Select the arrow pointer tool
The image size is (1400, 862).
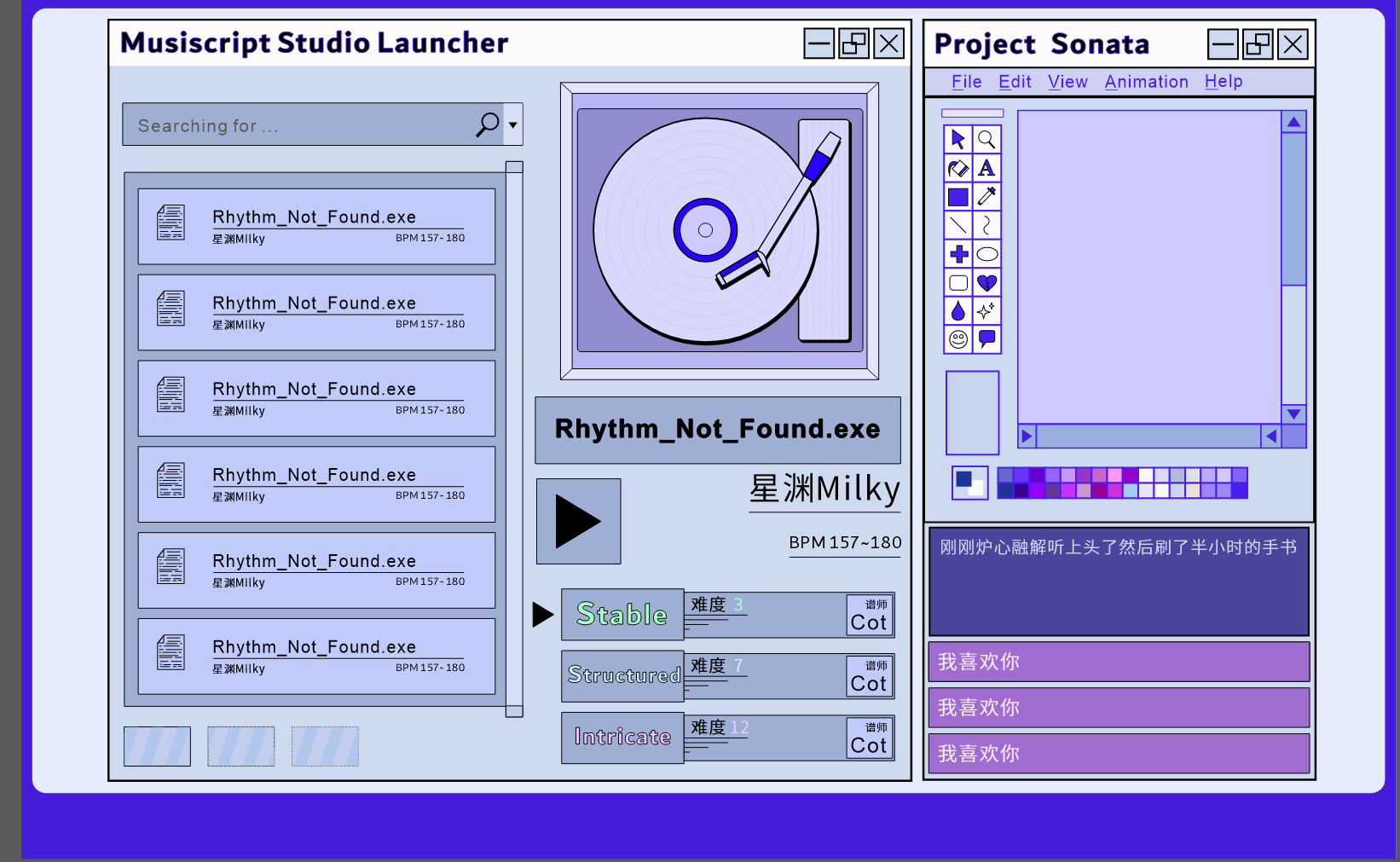coord(957,139)
